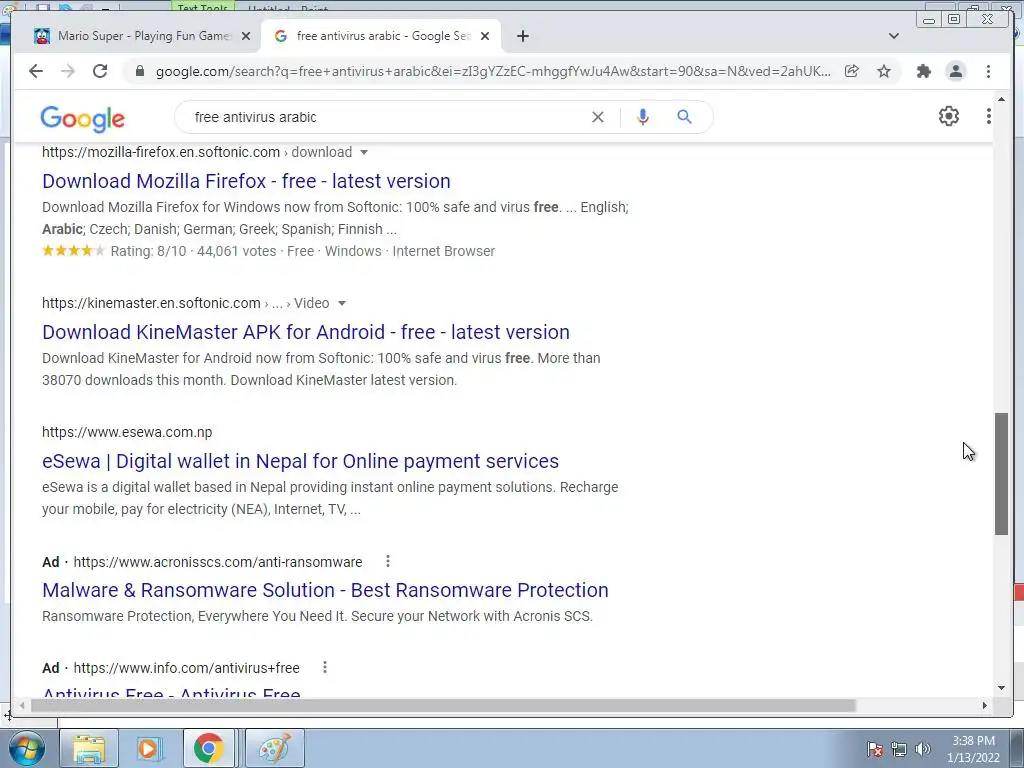Viewport: 1024px width, 768px height.
Task: Open the Chrome profile avatar menu
Action: (955, 71)
